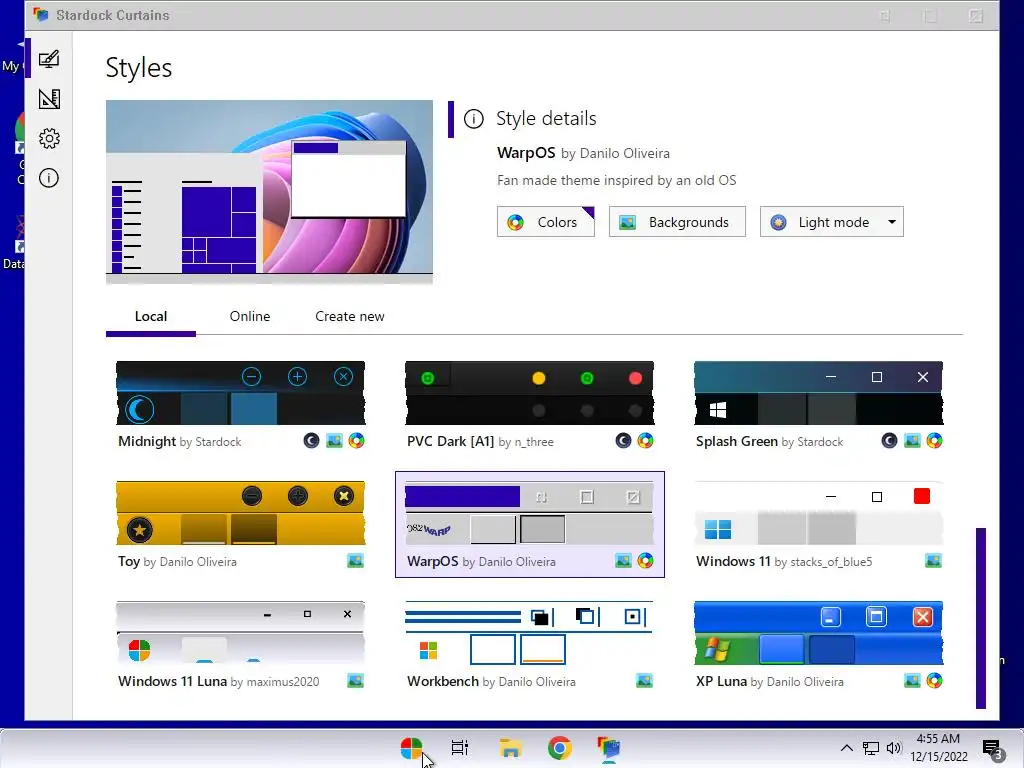1024x768 pixels.
Task: Open the style editor ruler-and-pencil sidebar icon
Action: (49, 99)
